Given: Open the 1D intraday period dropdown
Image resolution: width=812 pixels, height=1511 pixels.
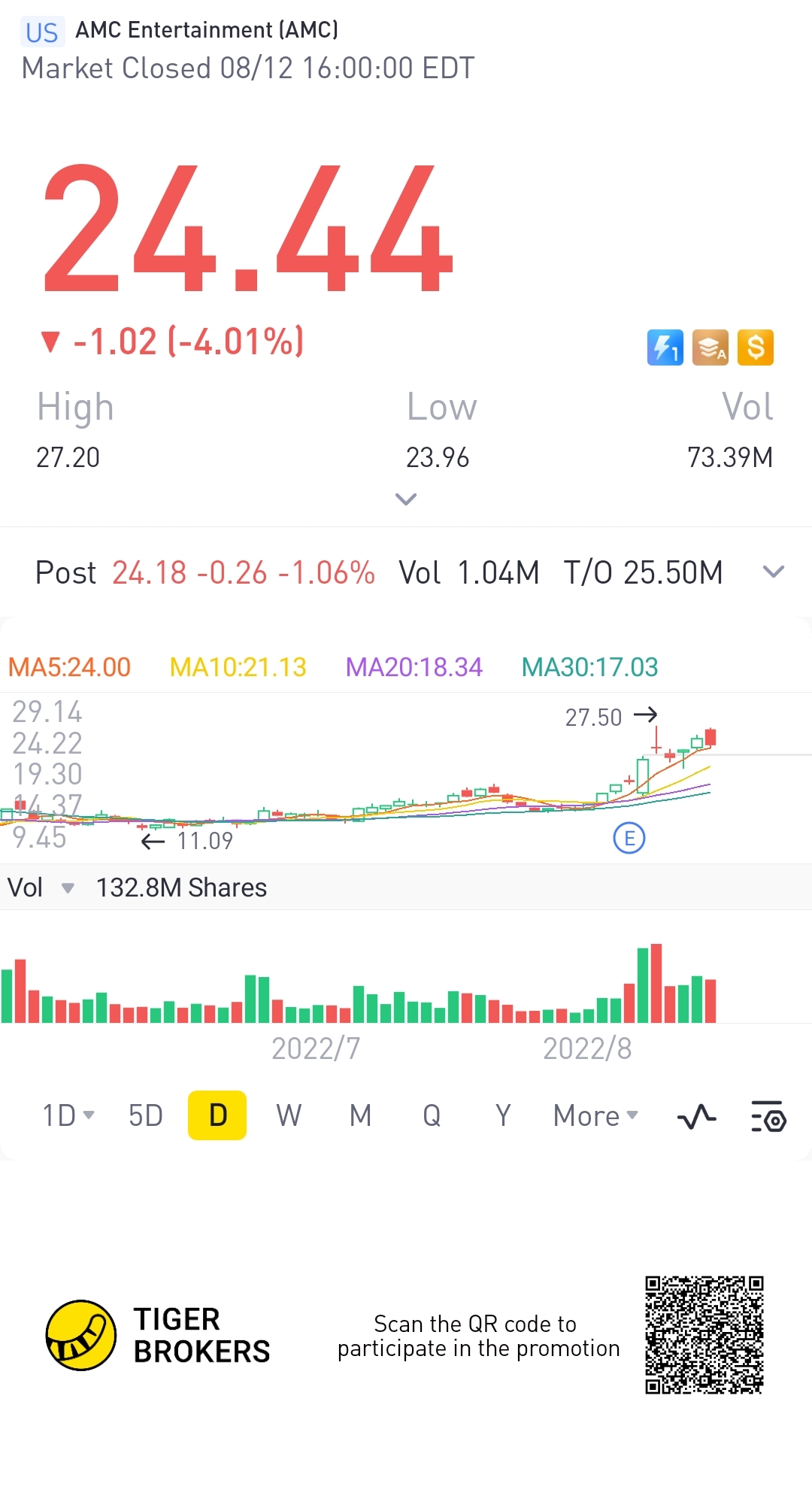Looking at the screenshot, I should click(68, 1115).
